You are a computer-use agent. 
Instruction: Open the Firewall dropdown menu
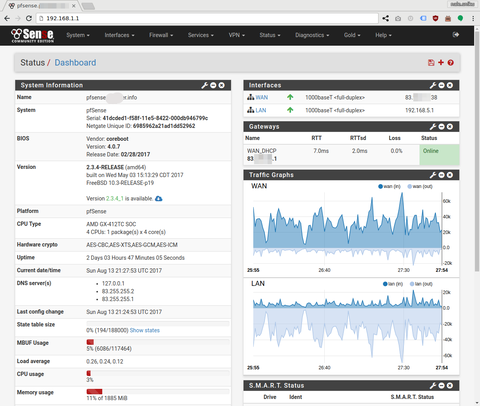(161, 35)
